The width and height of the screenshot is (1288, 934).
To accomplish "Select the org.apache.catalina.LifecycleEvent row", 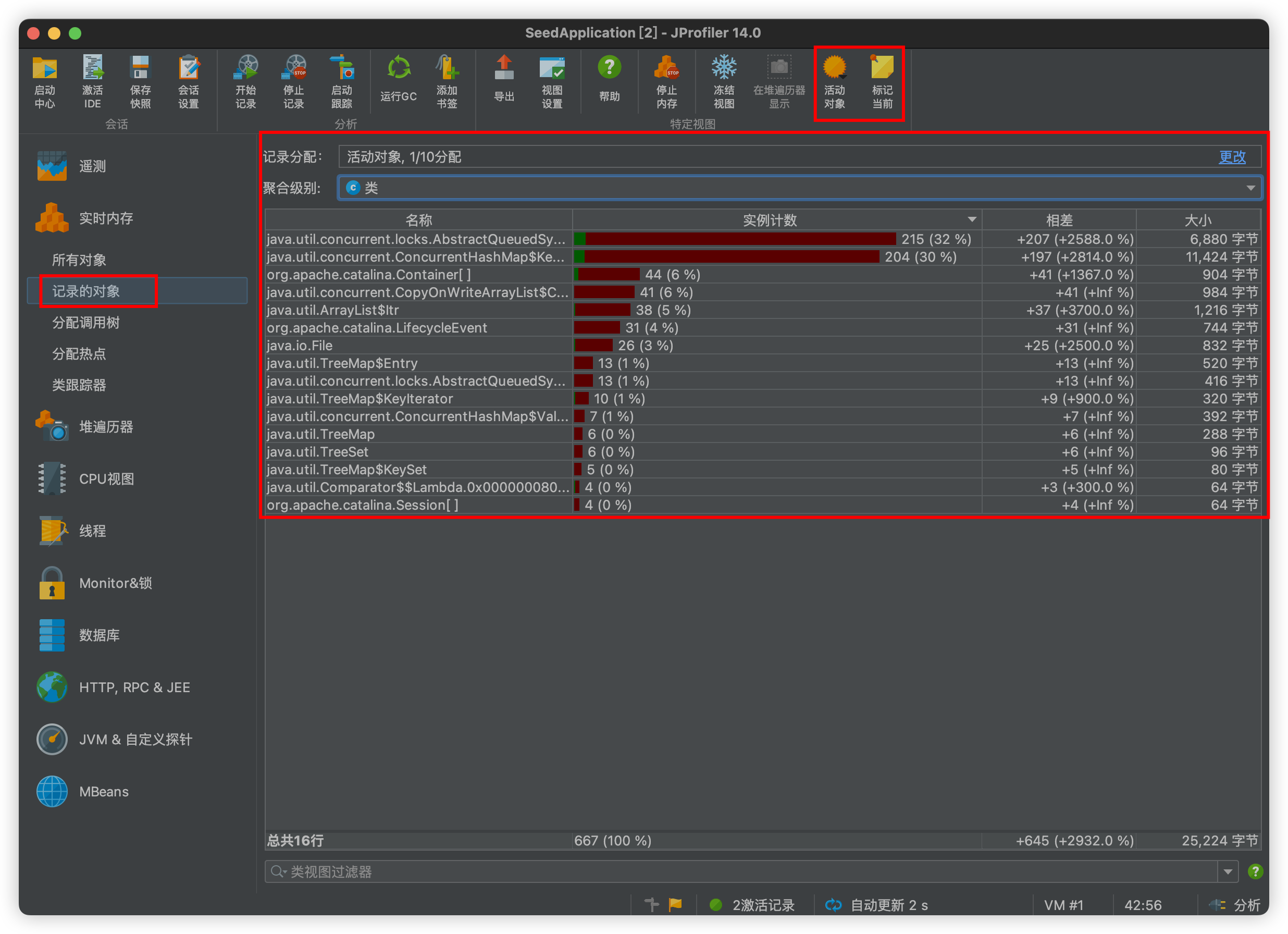I will pyautogui.click(x=763, y=328).
